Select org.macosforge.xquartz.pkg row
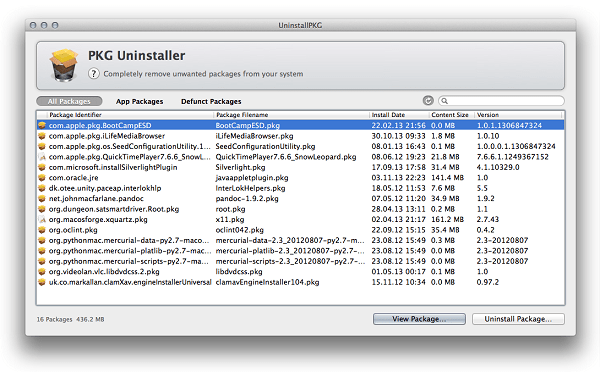Image resolution: width=600 pixels, height=372 pixels. click(x=301, y=219)
